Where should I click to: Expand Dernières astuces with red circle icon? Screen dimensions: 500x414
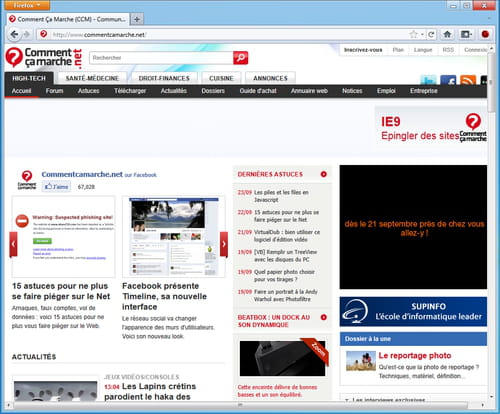pos(323,174)
